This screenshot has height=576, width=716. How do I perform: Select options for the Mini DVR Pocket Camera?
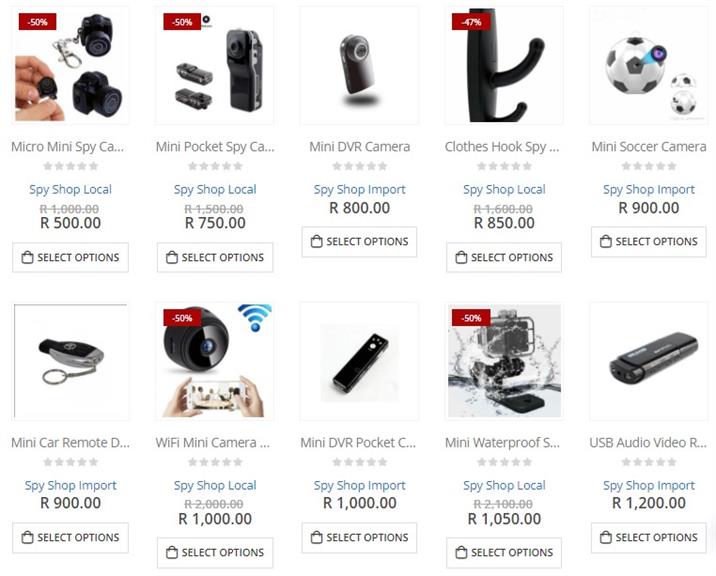359,538
